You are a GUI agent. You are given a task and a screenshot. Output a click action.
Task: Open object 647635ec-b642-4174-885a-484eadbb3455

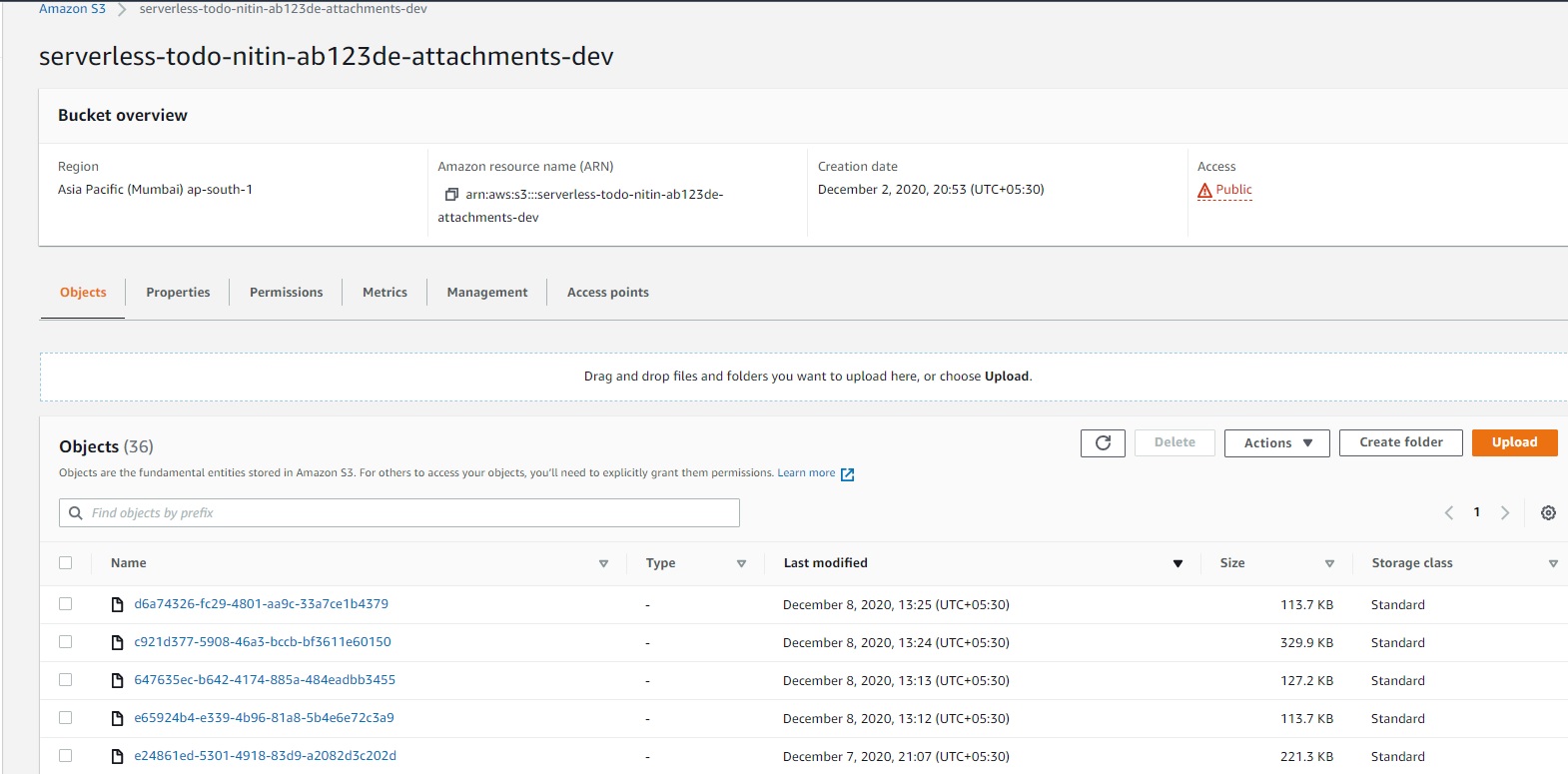(265, 680)
